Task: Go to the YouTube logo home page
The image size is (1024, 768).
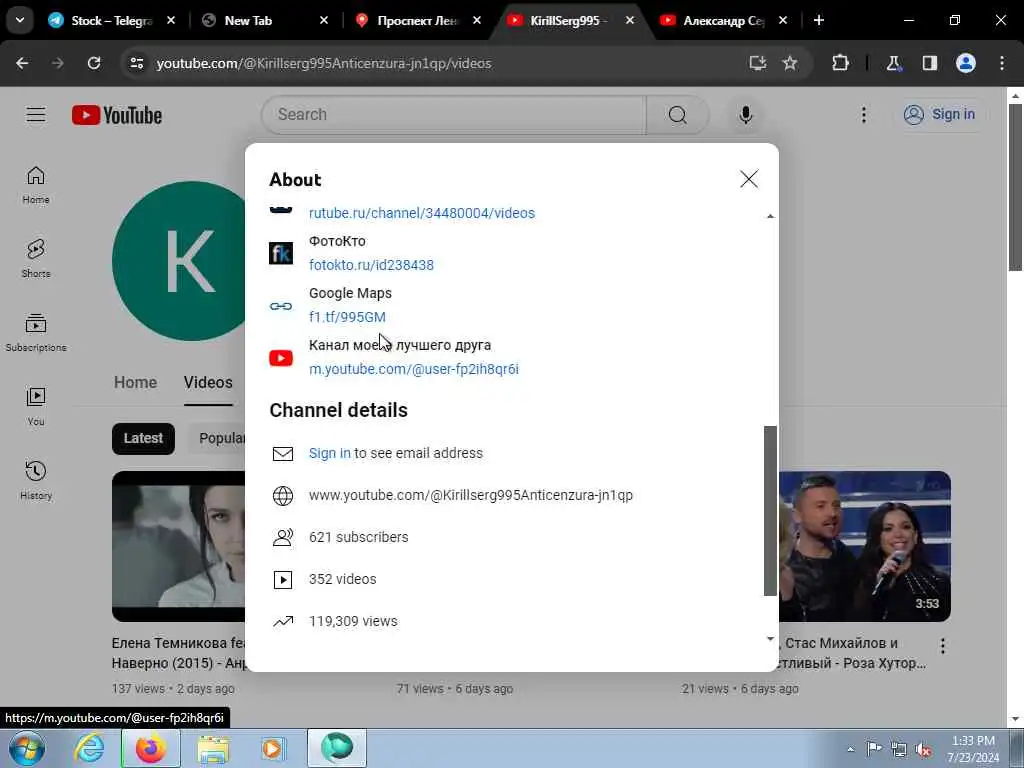Action: 117,115
